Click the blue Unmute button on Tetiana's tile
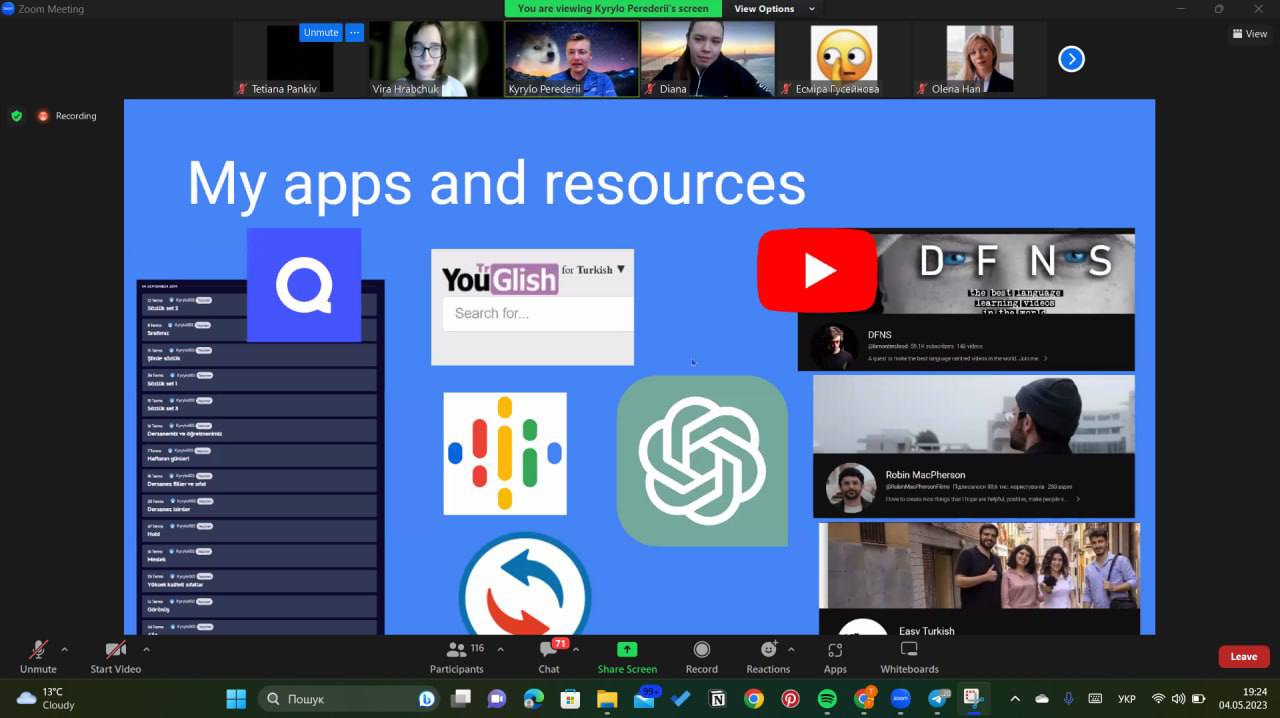Image resolution: width=1280 pixels, height=718 pixels. [320, 32]
